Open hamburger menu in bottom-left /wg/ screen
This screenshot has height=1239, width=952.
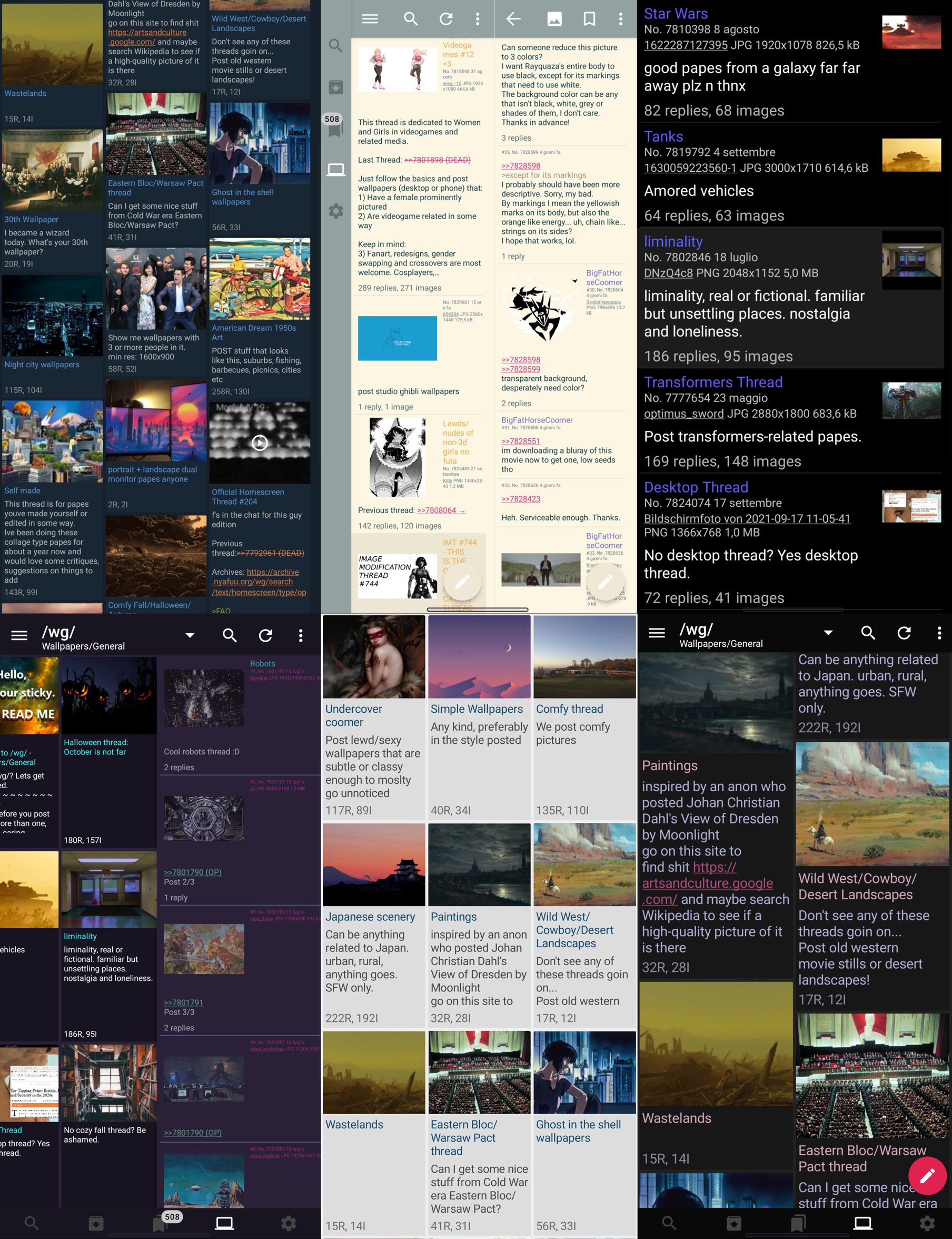[x=19, y=635]
